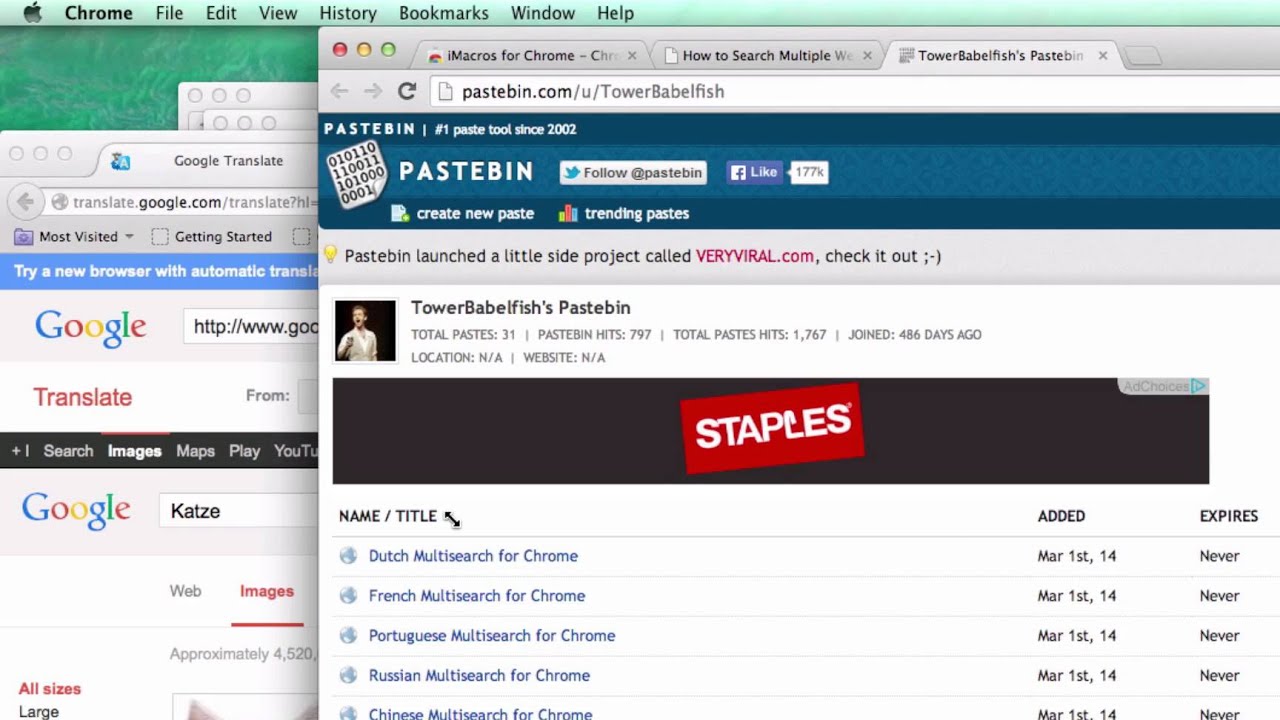Open the VERYVIRAL.com link
This screenshot has width=1280, height=720.
pos(755,256)
